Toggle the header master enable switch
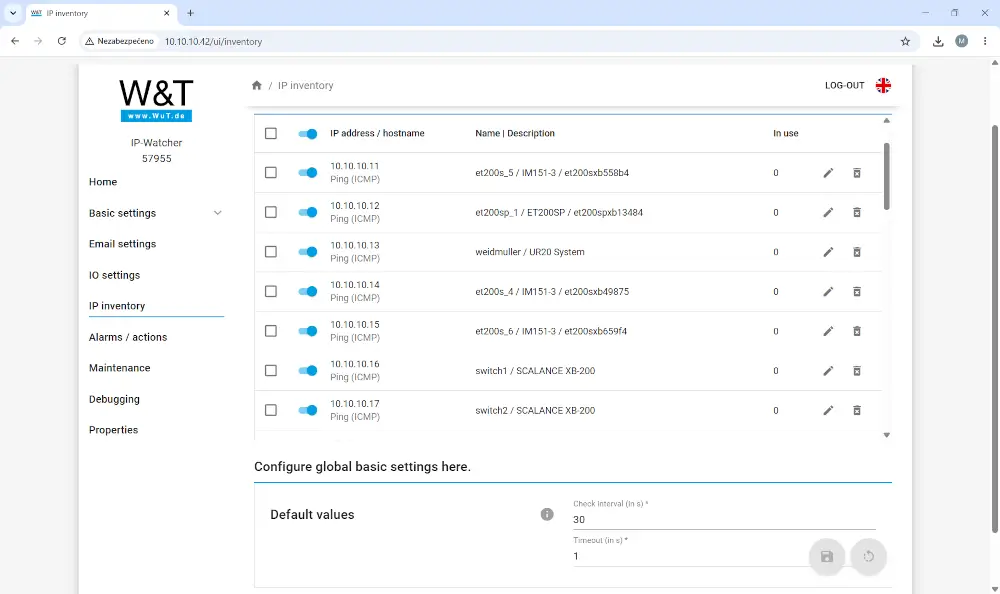The image size is (1000, 594). pos(307,133)
